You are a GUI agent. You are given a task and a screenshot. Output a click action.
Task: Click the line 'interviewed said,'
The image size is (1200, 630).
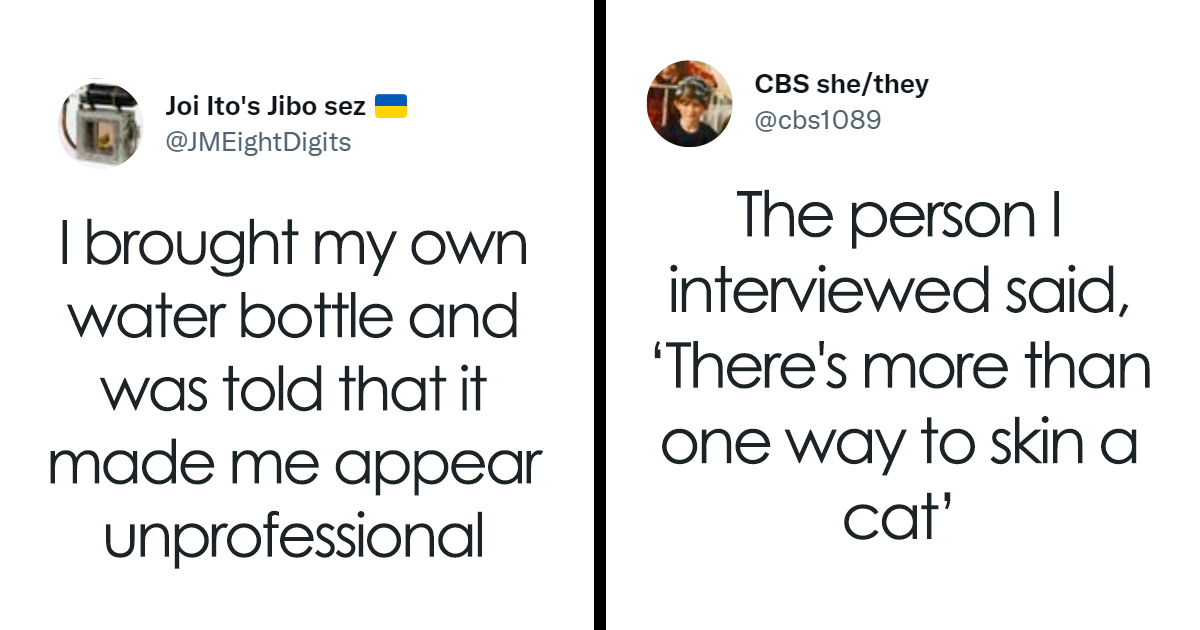point(899,291)
